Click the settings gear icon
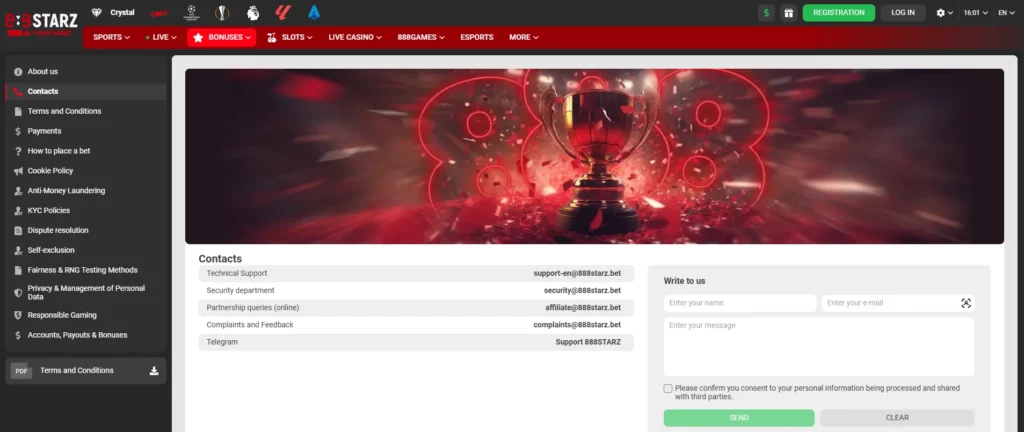 940,12
